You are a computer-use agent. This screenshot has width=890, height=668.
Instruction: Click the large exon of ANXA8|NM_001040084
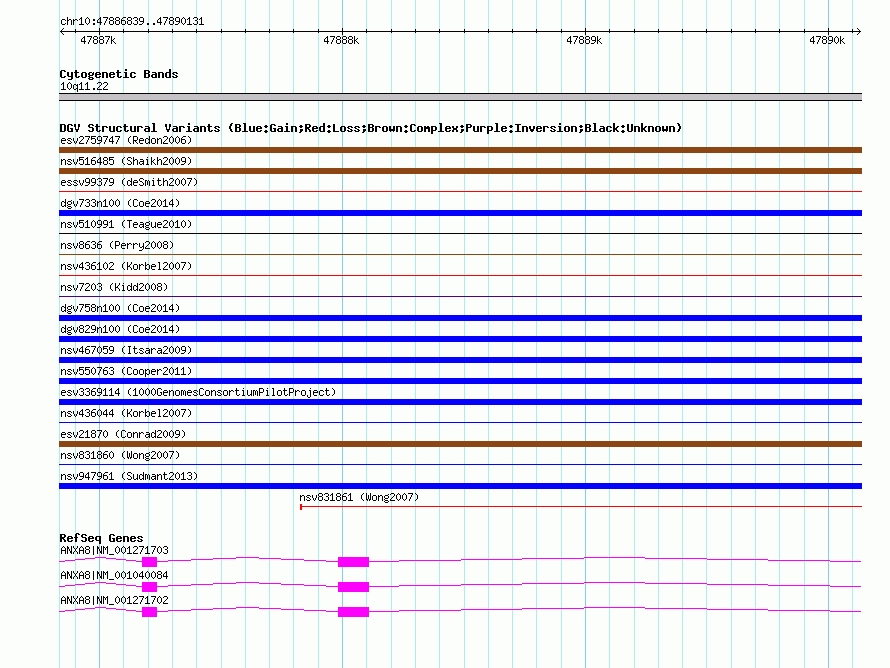click(x=353, y=587)
